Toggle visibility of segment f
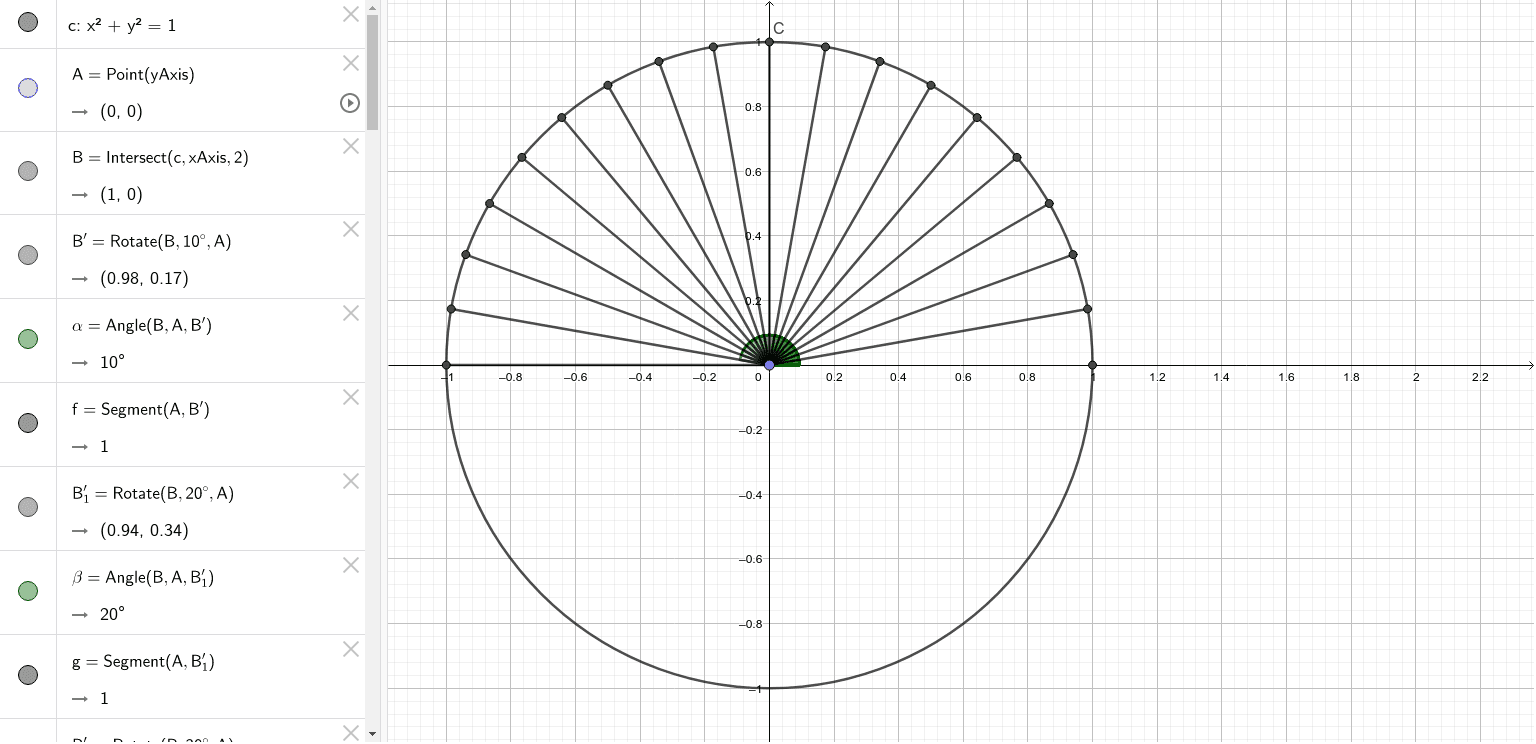The image size is (1536, 744). (28, 423)
